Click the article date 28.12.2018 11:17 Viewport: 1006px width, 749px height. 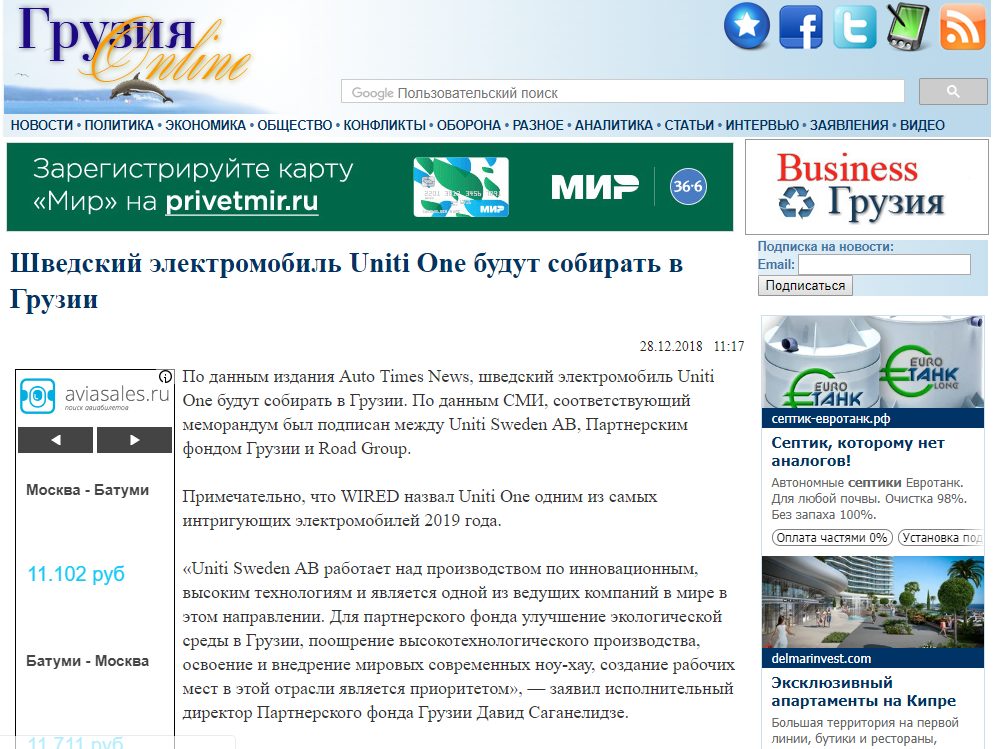692,347
